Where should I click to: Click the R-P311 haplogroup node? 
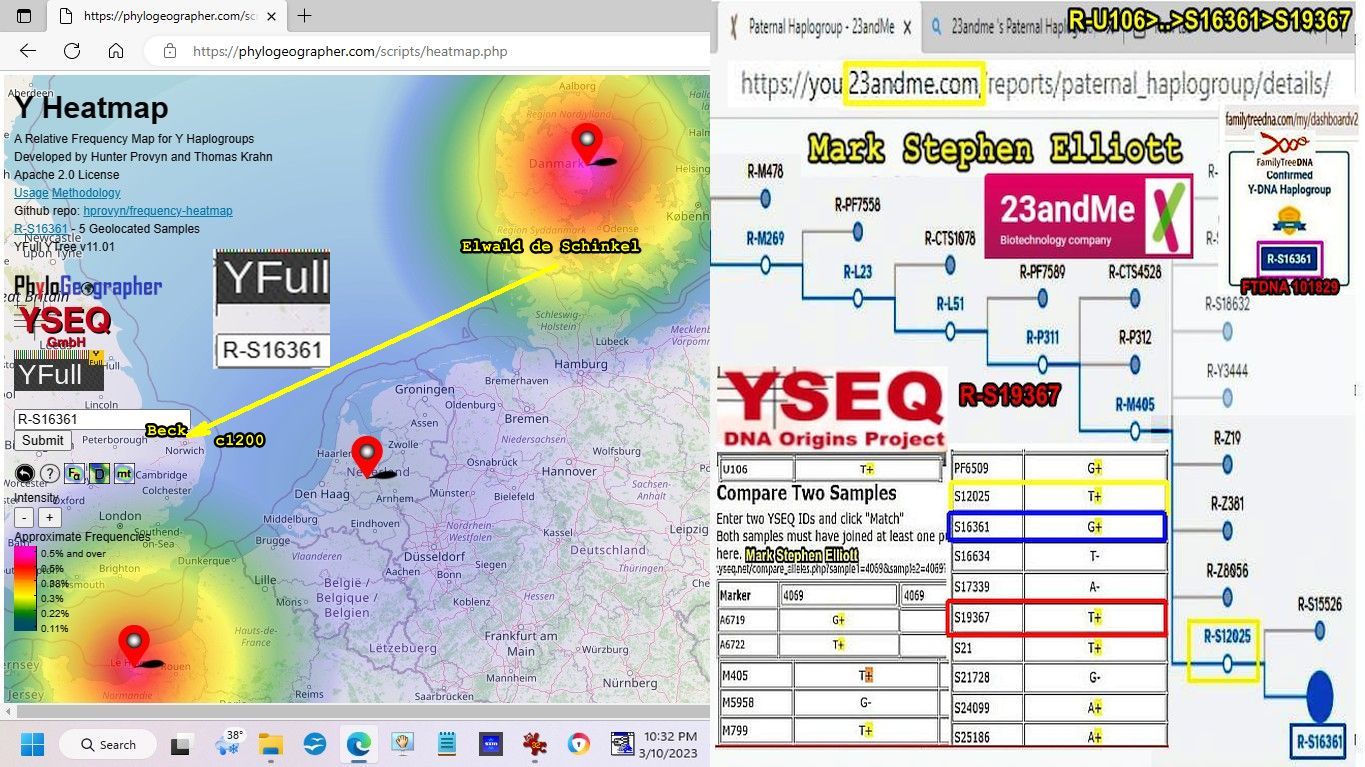tap(1041, 365)
